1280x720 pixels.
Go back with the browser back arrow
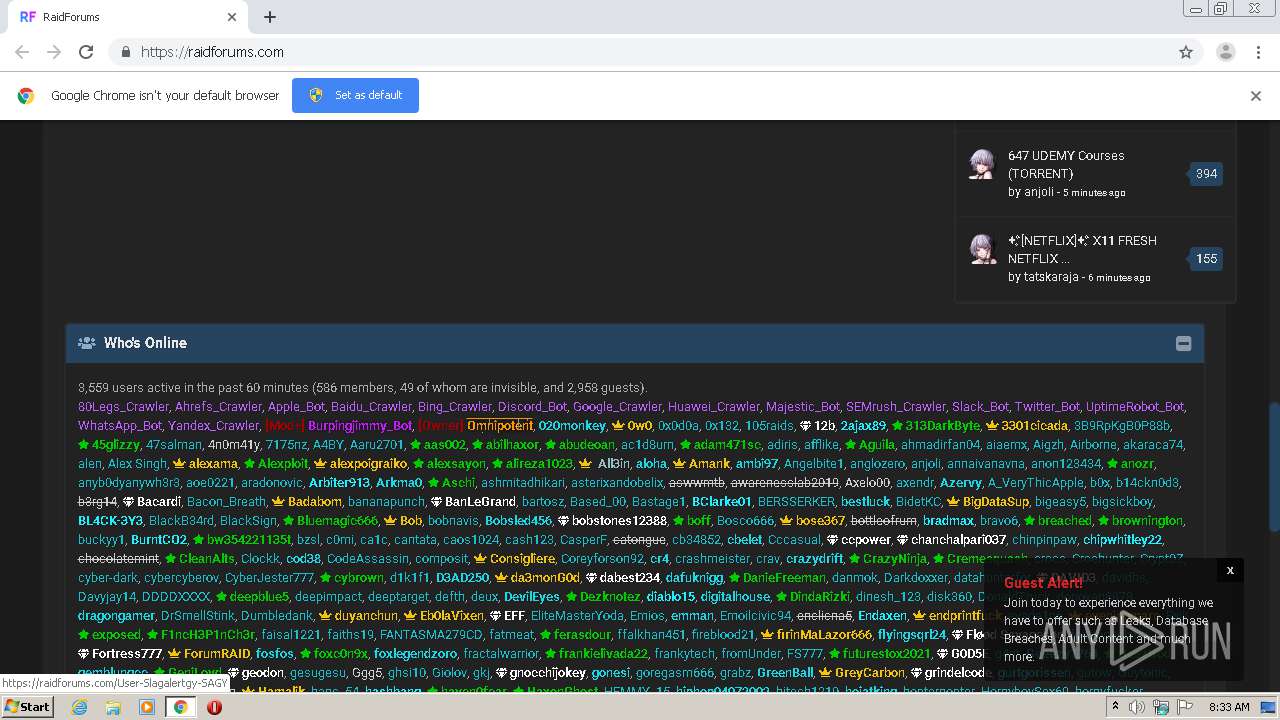22,52
